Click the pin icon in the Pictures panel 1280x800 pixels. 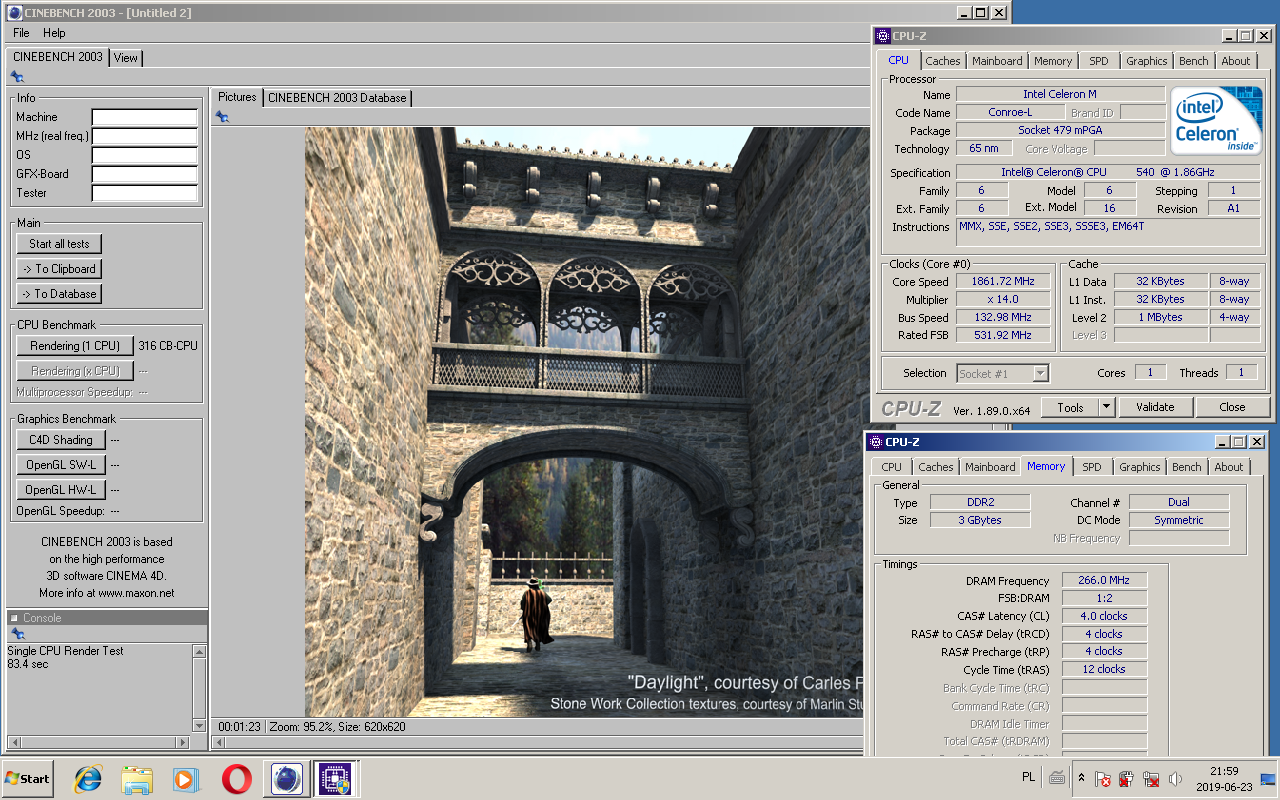pyautogui.click(x=222, y=117)
